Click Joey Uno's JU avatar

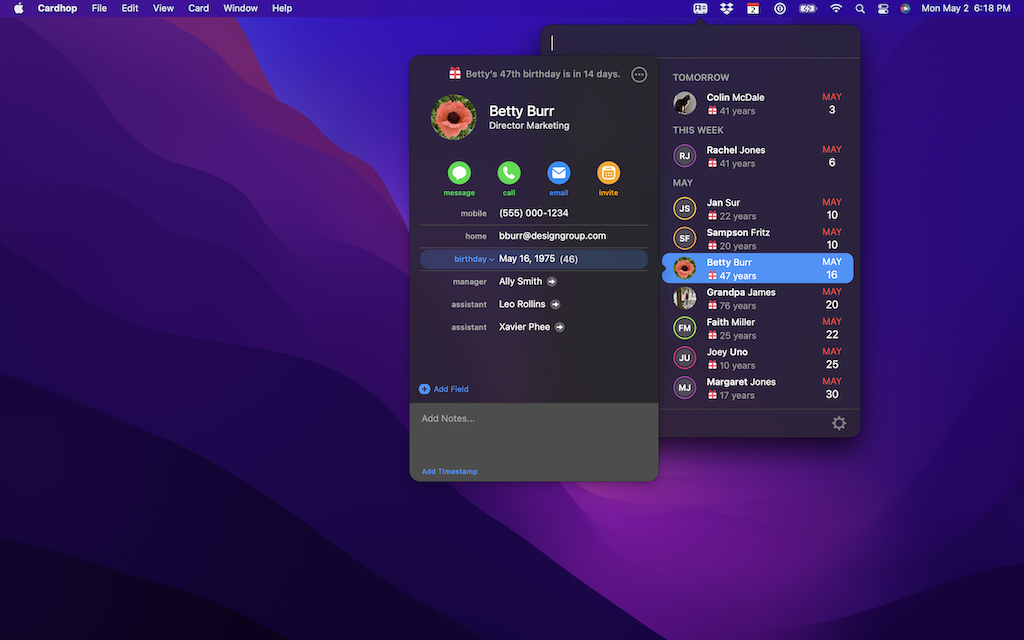pyautogui.click(x=684, y=359)
